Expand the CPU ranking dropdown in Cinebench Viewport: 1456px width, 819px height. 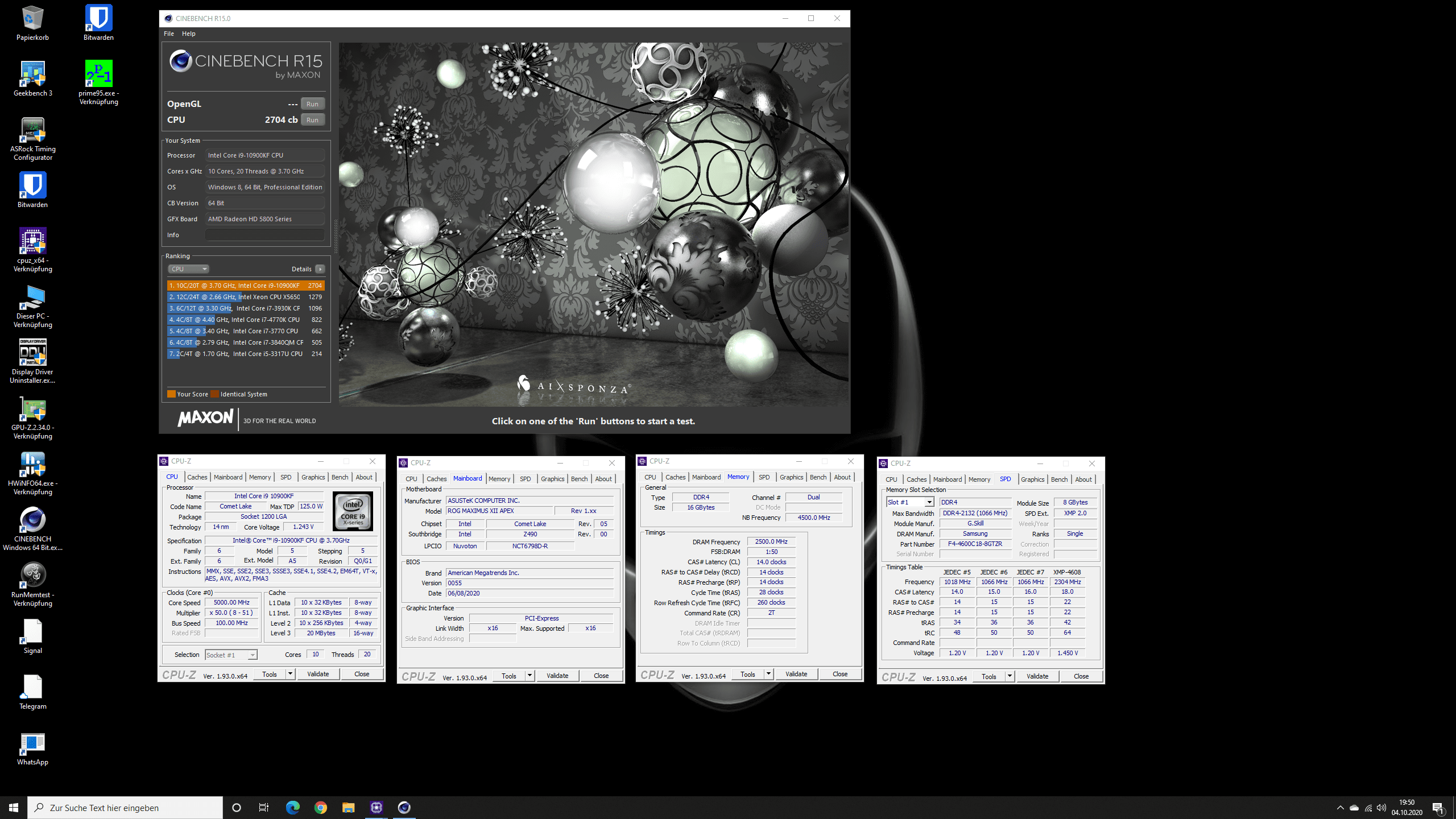click(188, 269)
